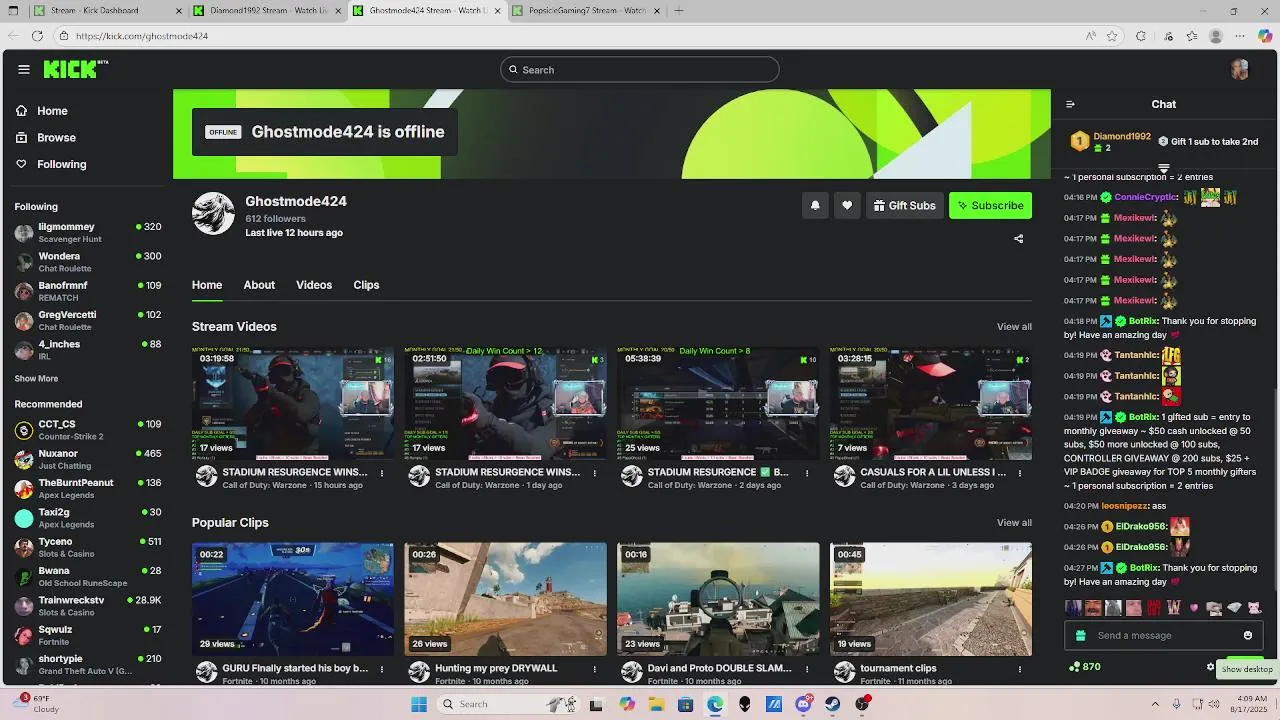Open user profile avatar top right
Screen dimensions: 1280x720
[x=1240, y=69]
